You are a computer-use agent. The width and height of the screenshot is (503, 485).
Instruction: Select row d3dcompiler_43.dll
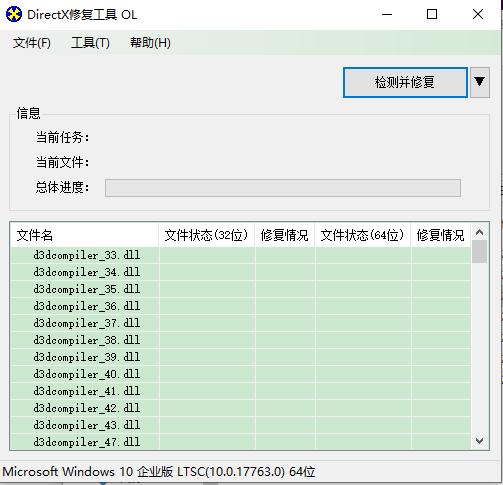[x=241, y=425]
